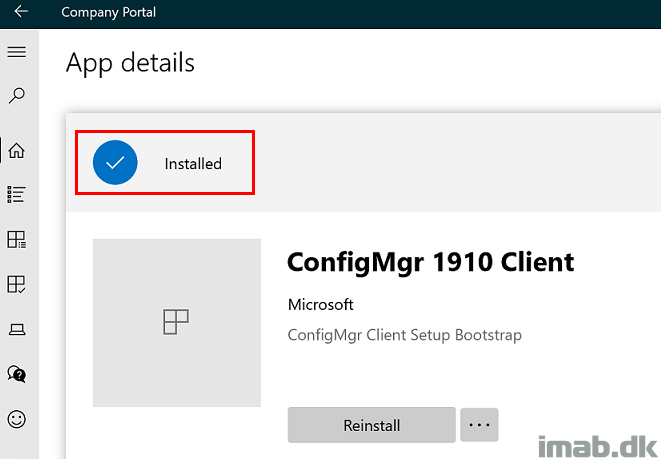Open the apps list sidebar icon
Image resolution: width=661 pixels, height=459 pixels.
click(16, 195)
